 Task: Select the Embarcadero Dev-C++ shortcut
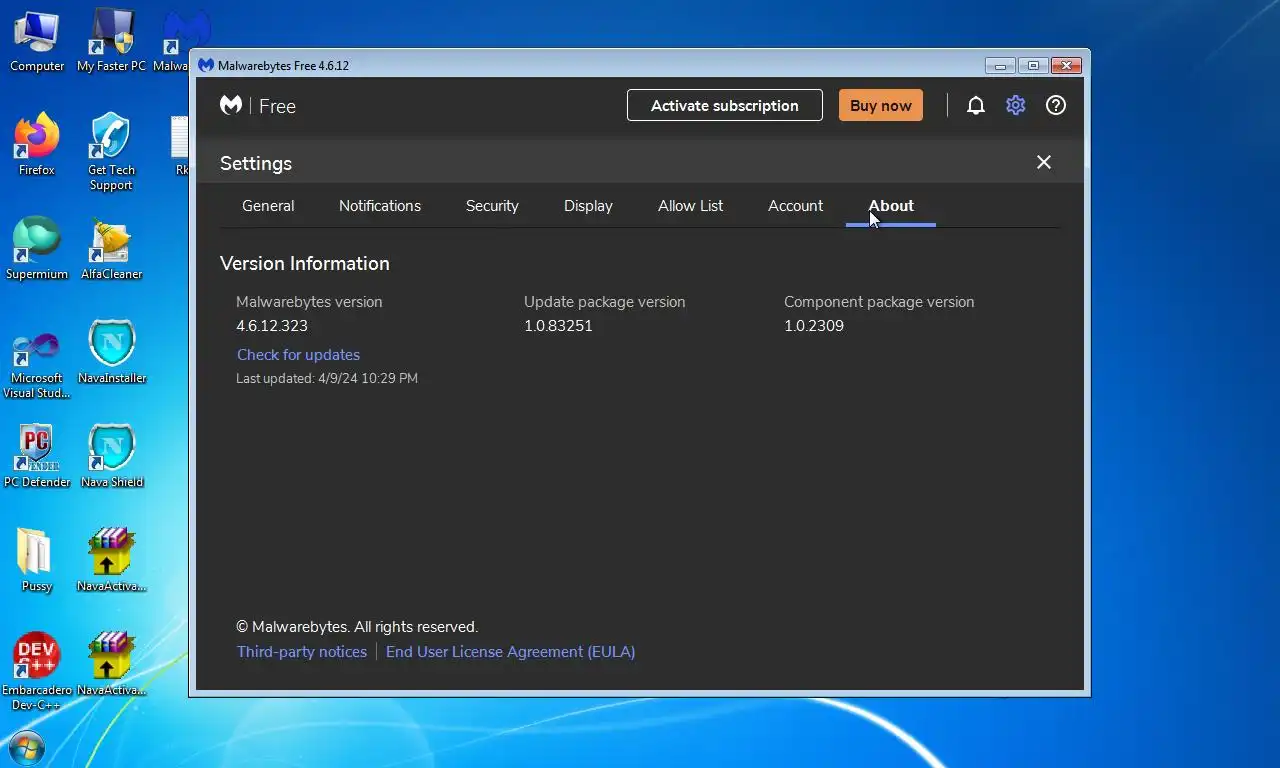coord(37,672)
